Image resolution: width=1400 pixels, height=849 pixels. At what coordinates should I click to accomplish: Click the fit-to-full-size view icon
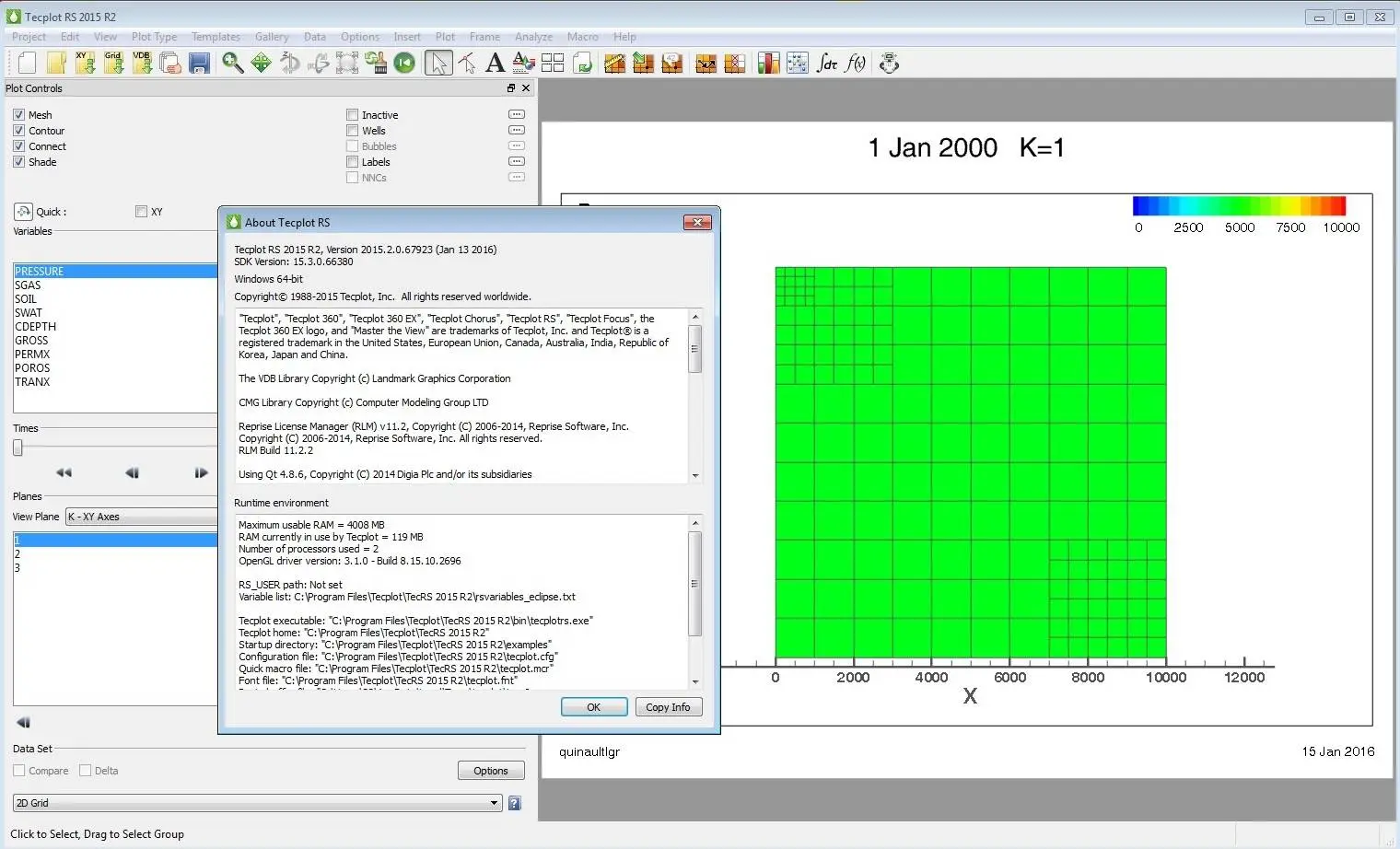[347, 63]
